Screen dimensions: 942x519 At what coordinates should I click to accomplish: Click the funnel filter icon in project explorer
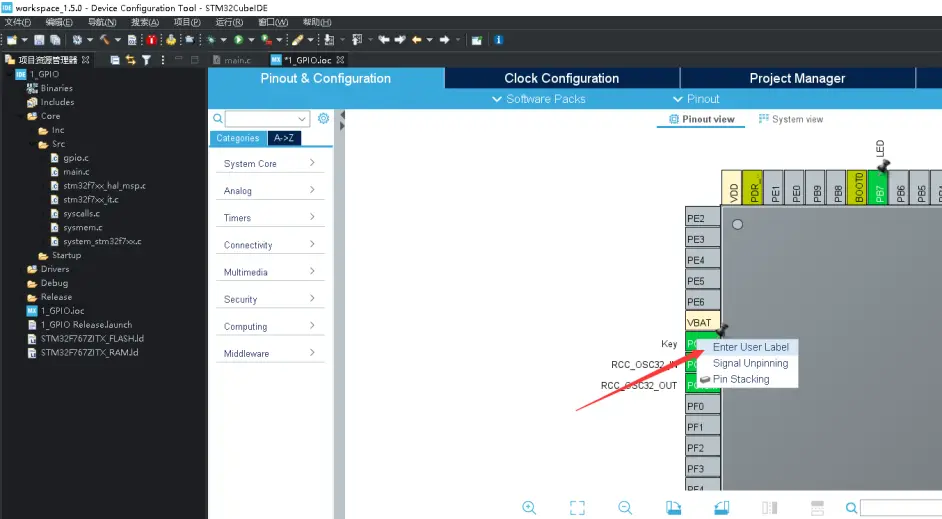click(146, 60)
